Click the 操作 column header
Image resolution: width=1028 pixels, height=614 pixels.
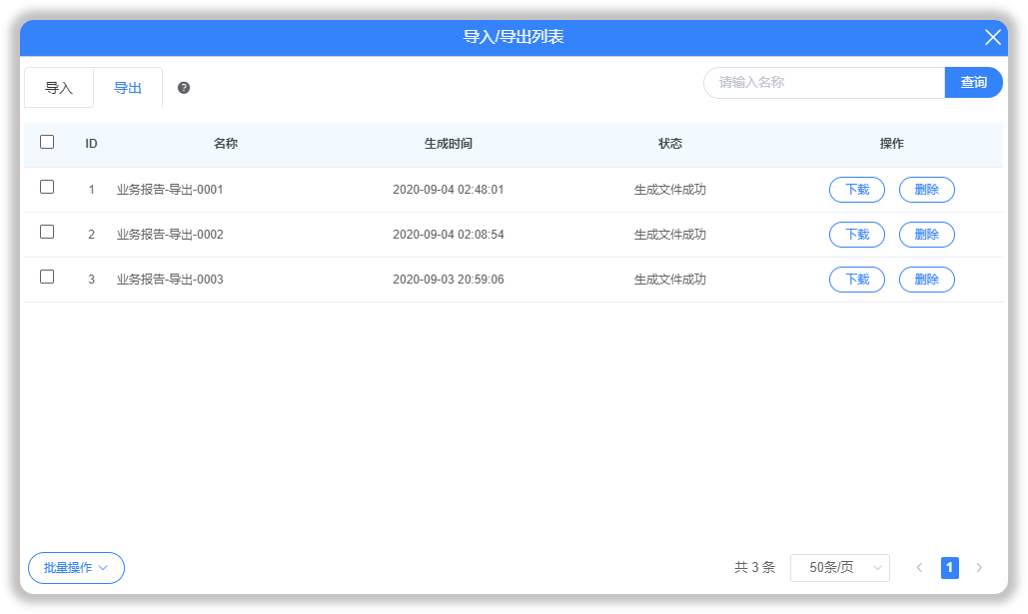892,144
